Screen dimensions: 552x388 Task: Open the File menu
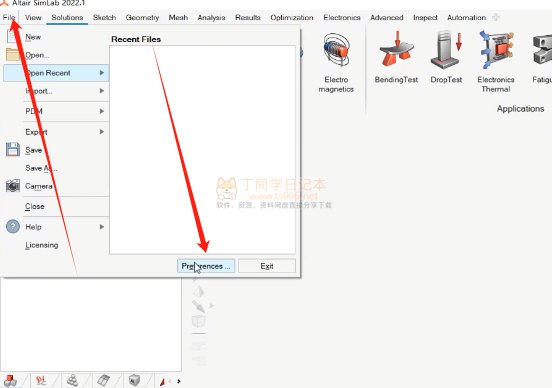pos(9,18)
